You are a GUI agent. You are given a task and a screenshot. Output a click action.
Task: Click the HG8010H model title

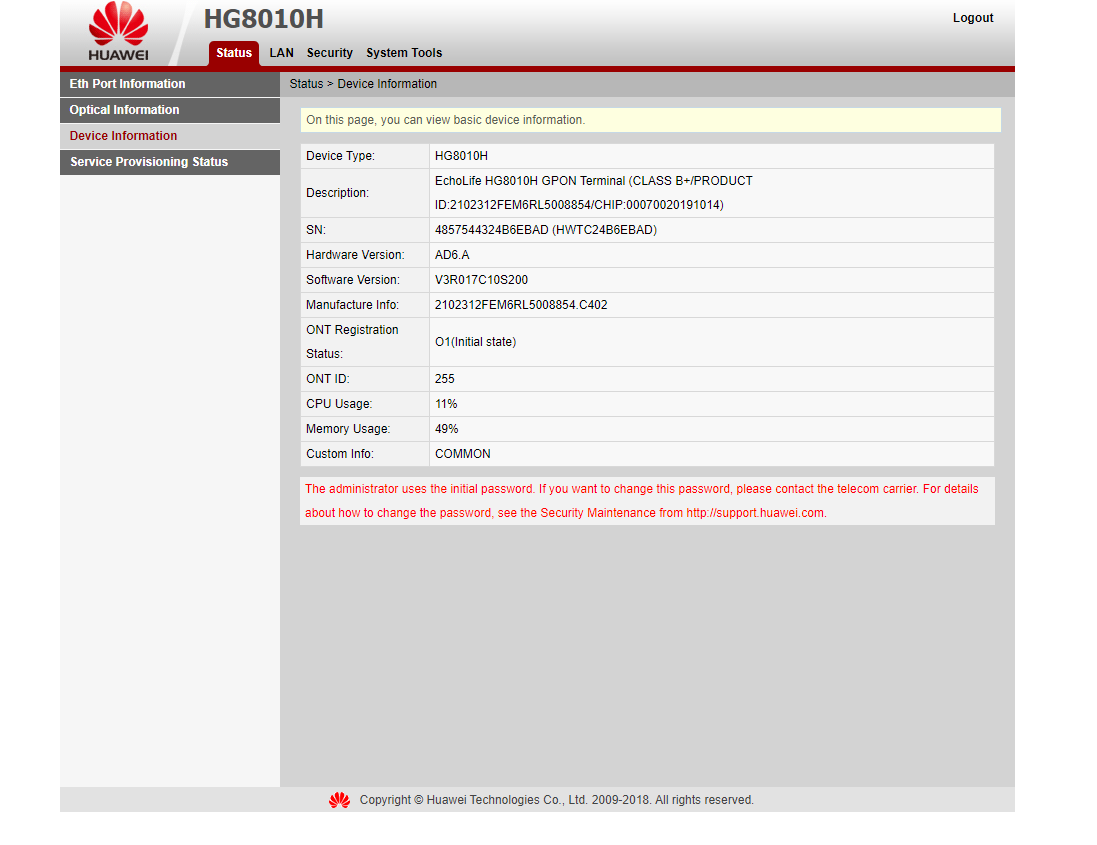click(264, 19)
